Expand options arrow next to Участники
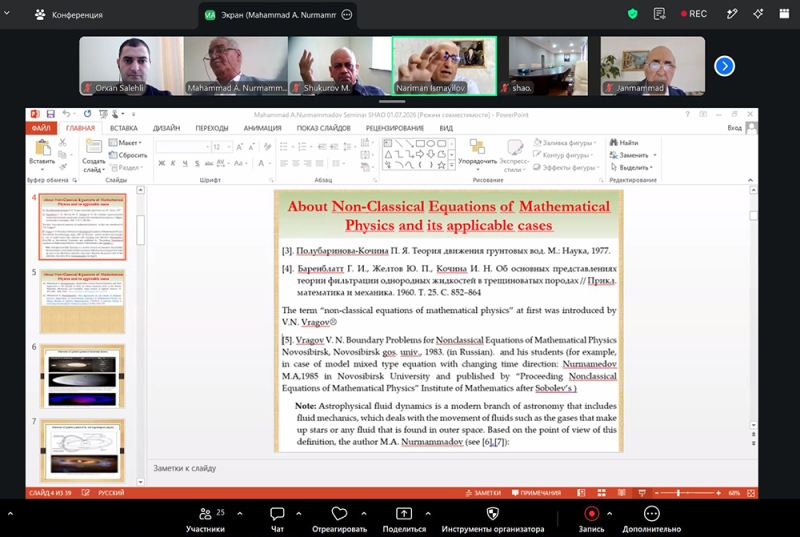The image size is (800, 537). 240,514
